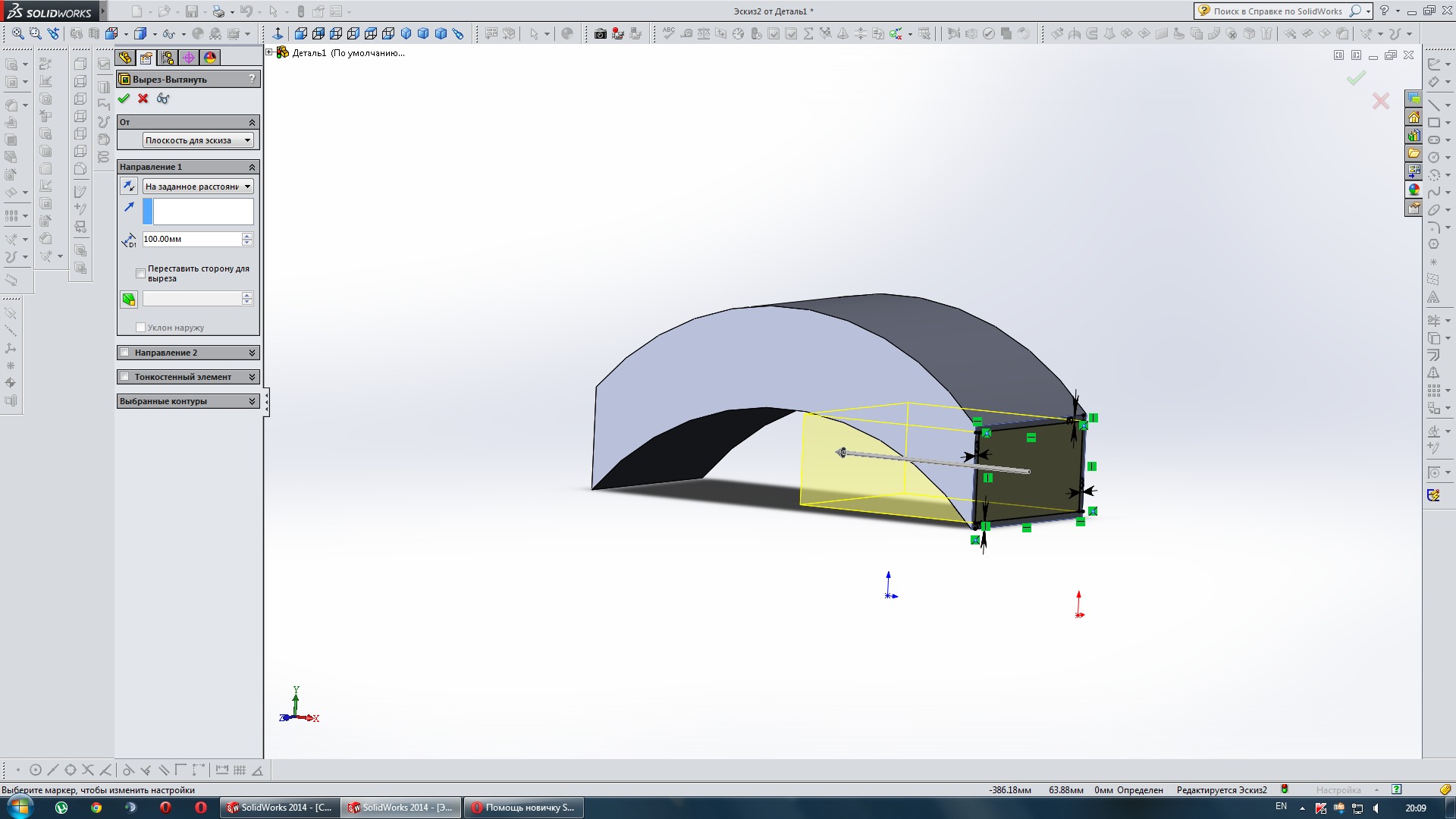Collapse the От section
This screenshot has height=819, width=1456.
[252, 122]
